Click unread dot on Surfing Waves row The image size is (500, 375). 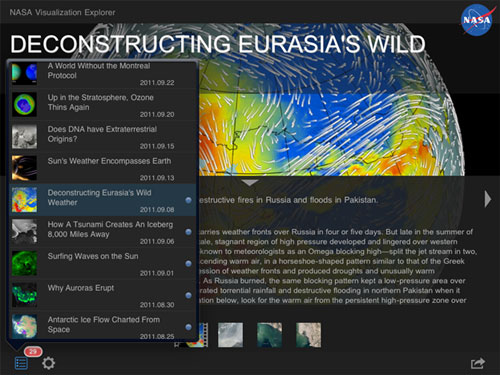(x=188, y=264)
